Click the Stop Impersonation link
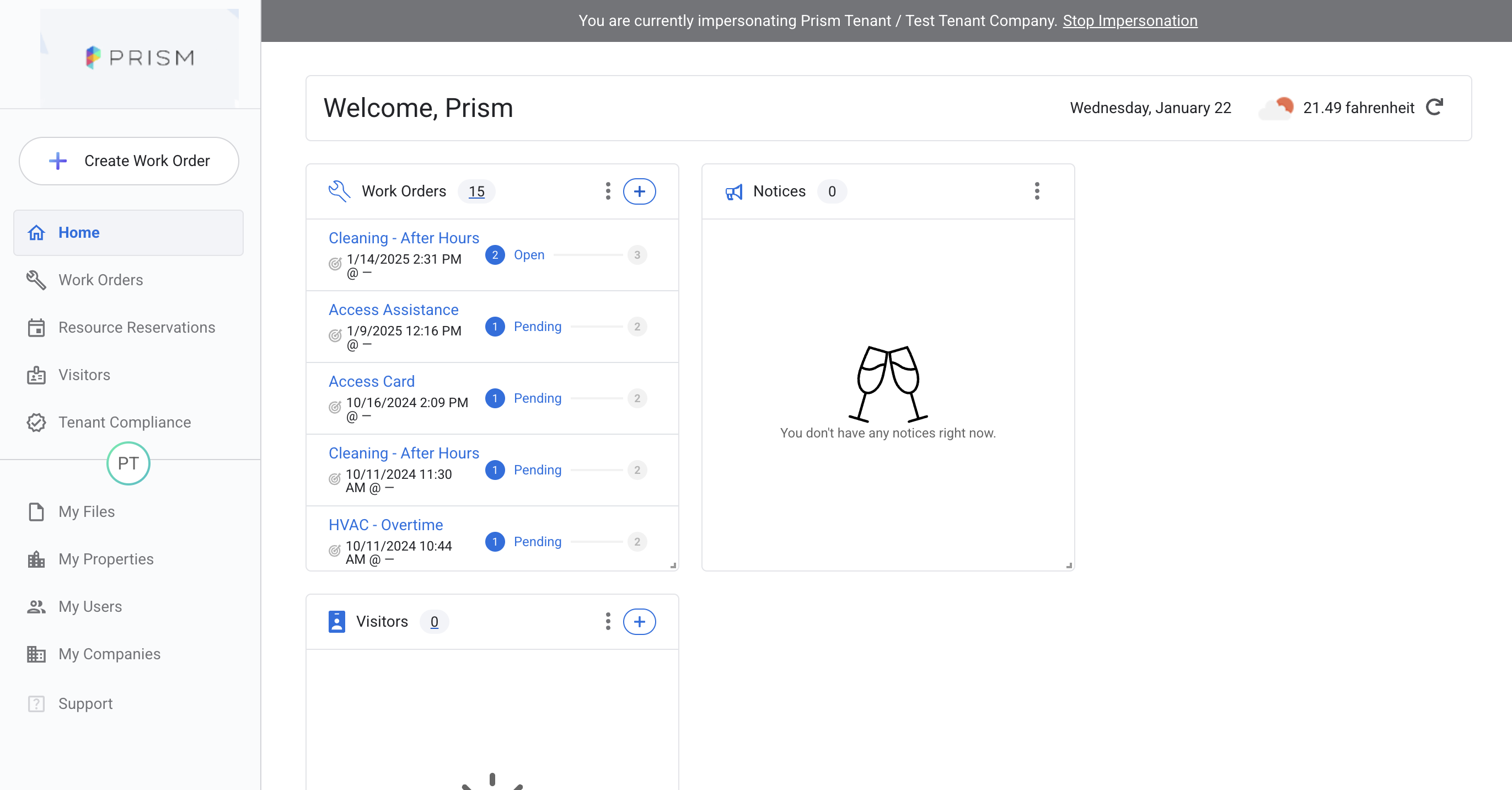Screen dimensions: 1512x790 click(x=1130, y=20)
